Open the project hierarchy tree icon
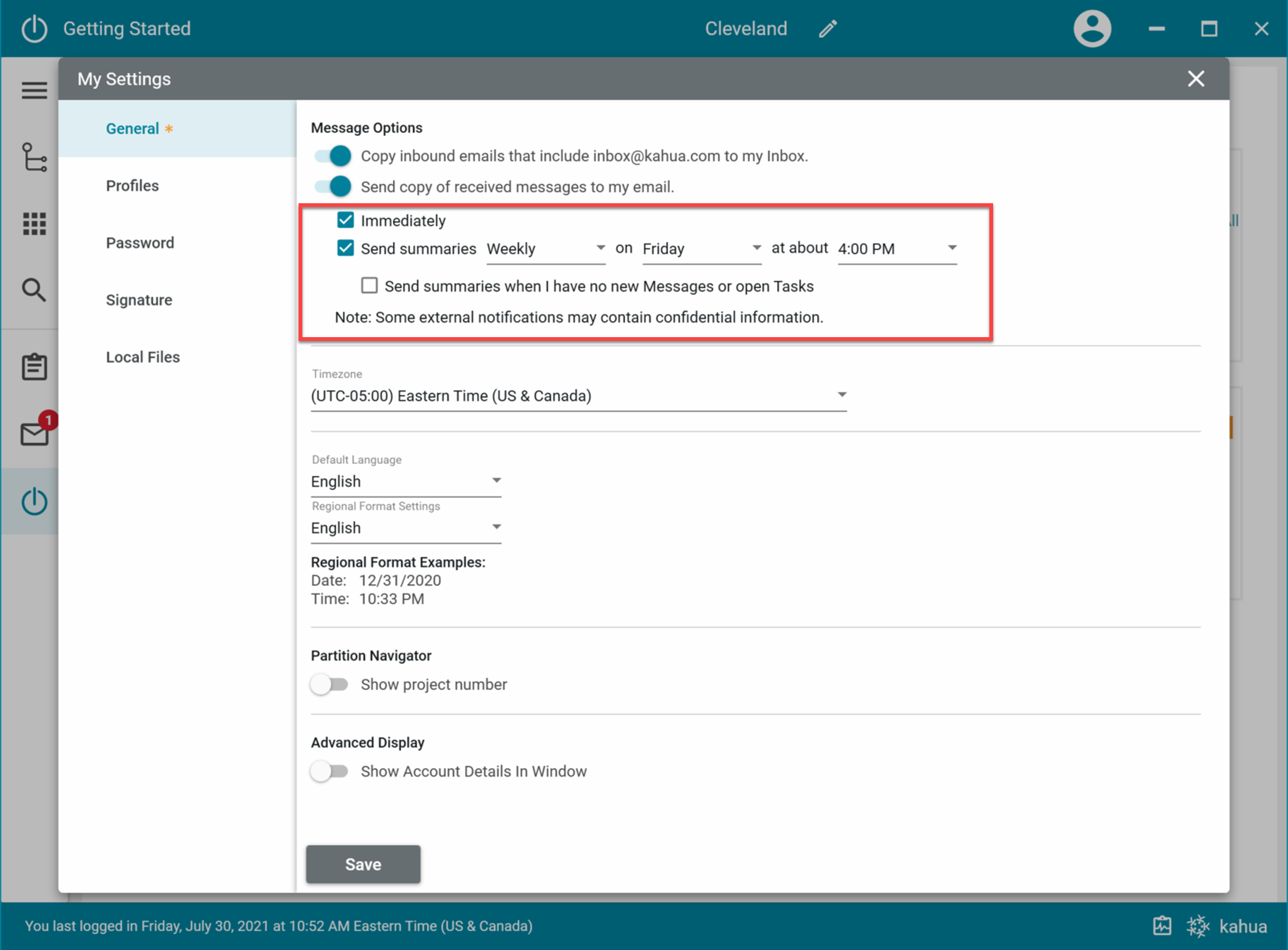The image size is (1288, 950). (34, 158)
